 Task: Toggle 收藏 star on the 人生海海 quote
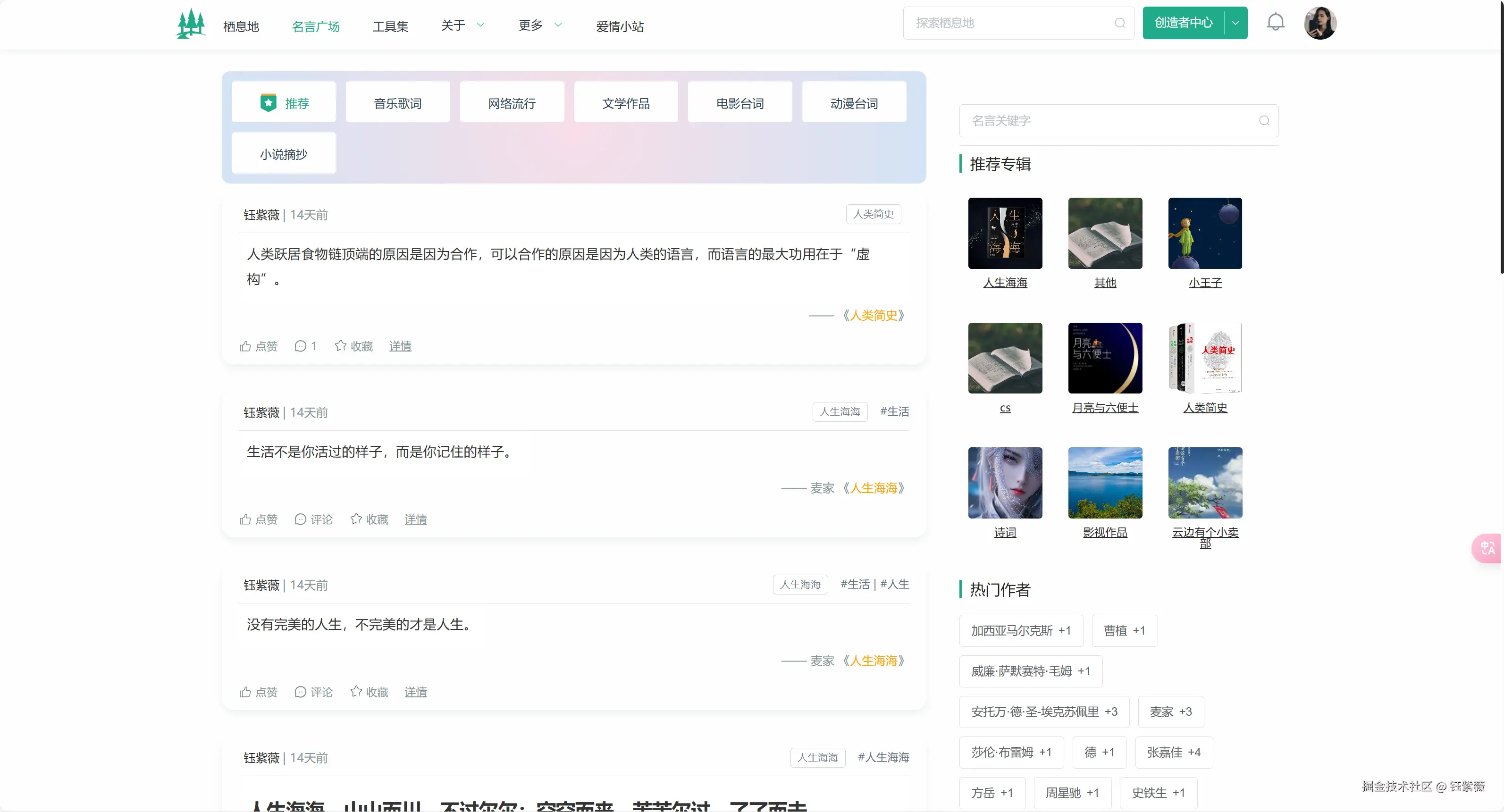(x=369, y=519)
